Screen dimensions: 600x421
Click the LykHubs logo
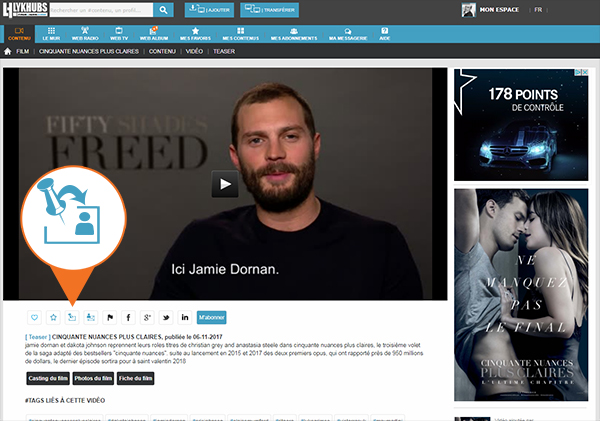25,10
